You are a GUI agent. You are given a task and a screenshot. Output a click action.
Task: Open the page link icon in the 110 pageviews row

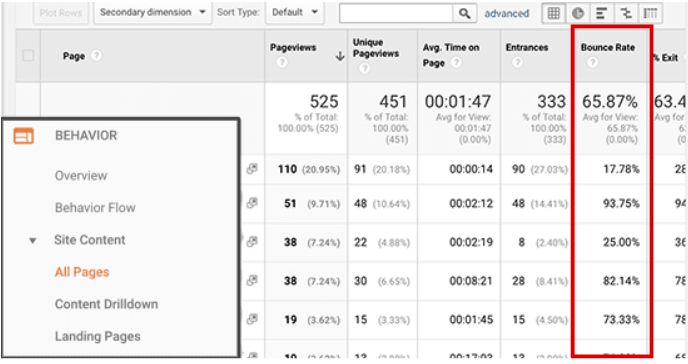[x=252, y=168]
